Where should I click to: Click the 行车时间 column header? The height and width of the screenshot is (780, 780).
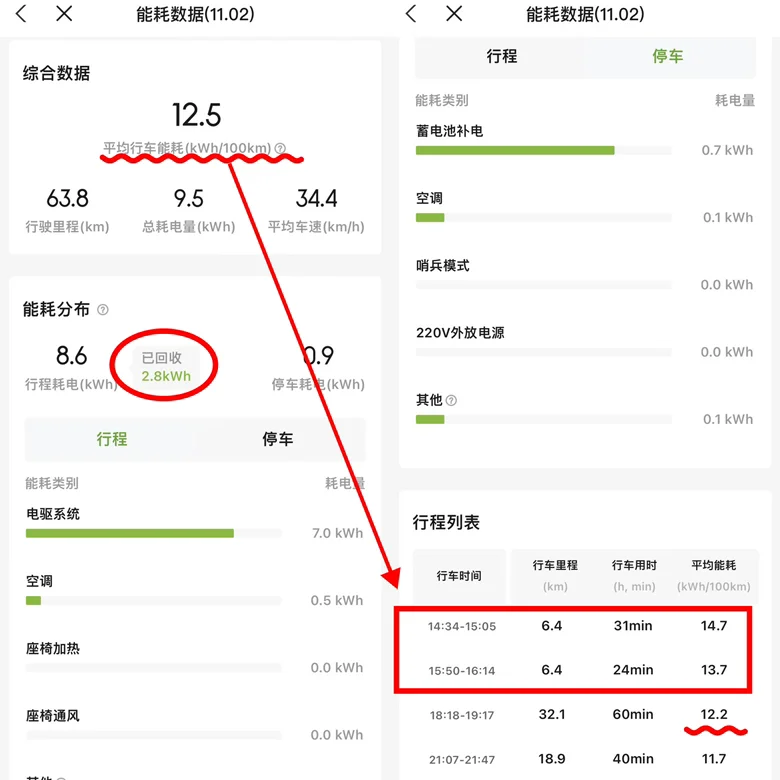pos(459,576)
